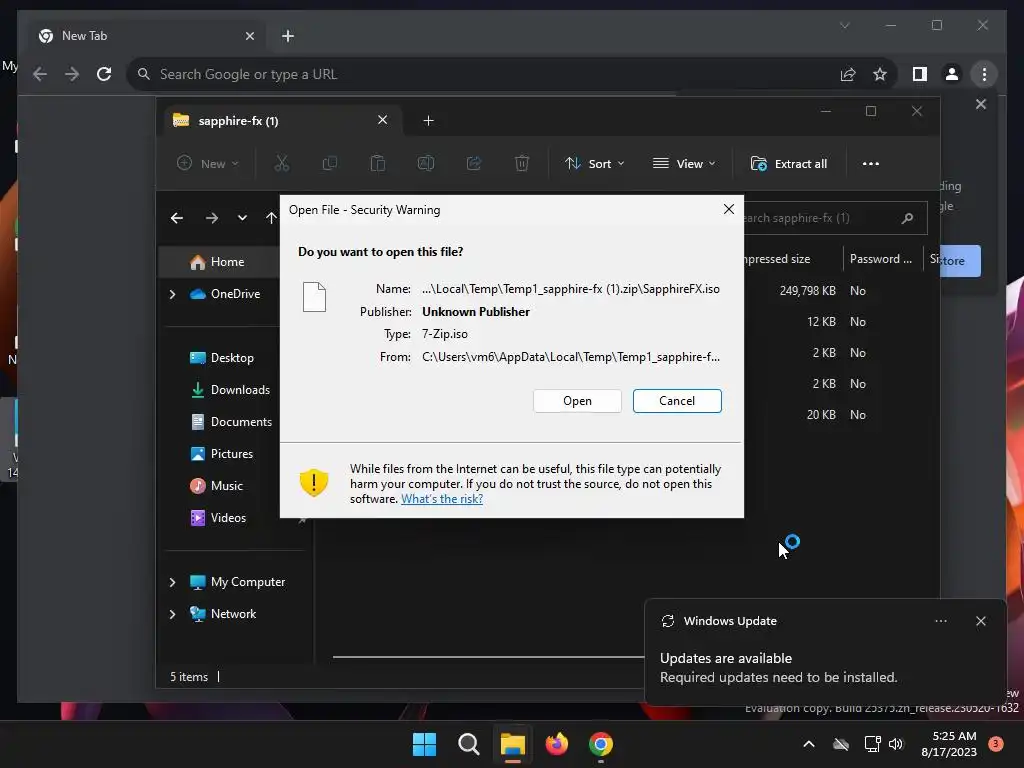Open Pictures in the navigation pane
This screenshot has width=1024, height=768.
click(x=221, y=454)
